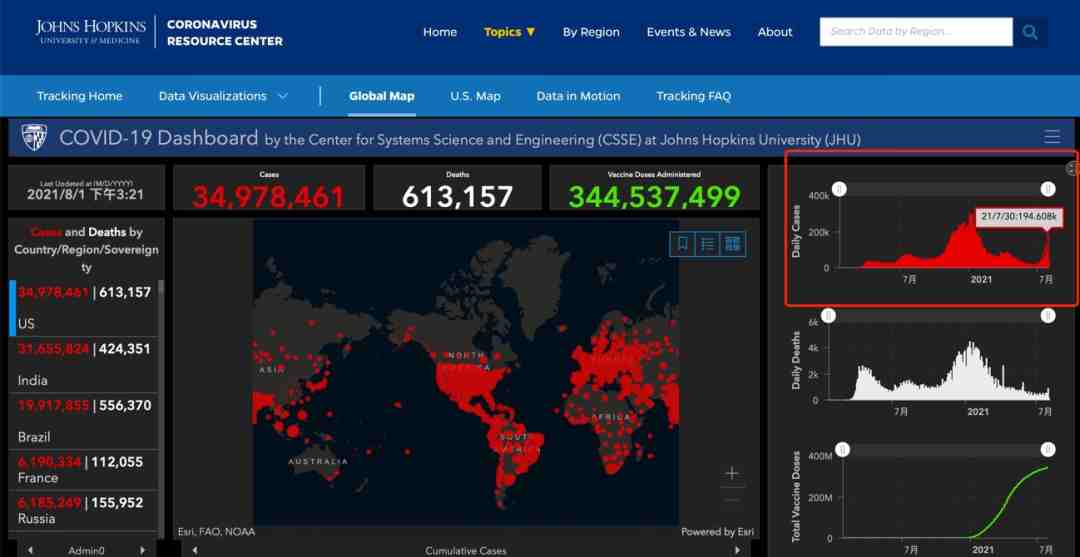Click total deaths number 613,157
The width and height of the screenshot is (1080, 557).
[457, 197]
